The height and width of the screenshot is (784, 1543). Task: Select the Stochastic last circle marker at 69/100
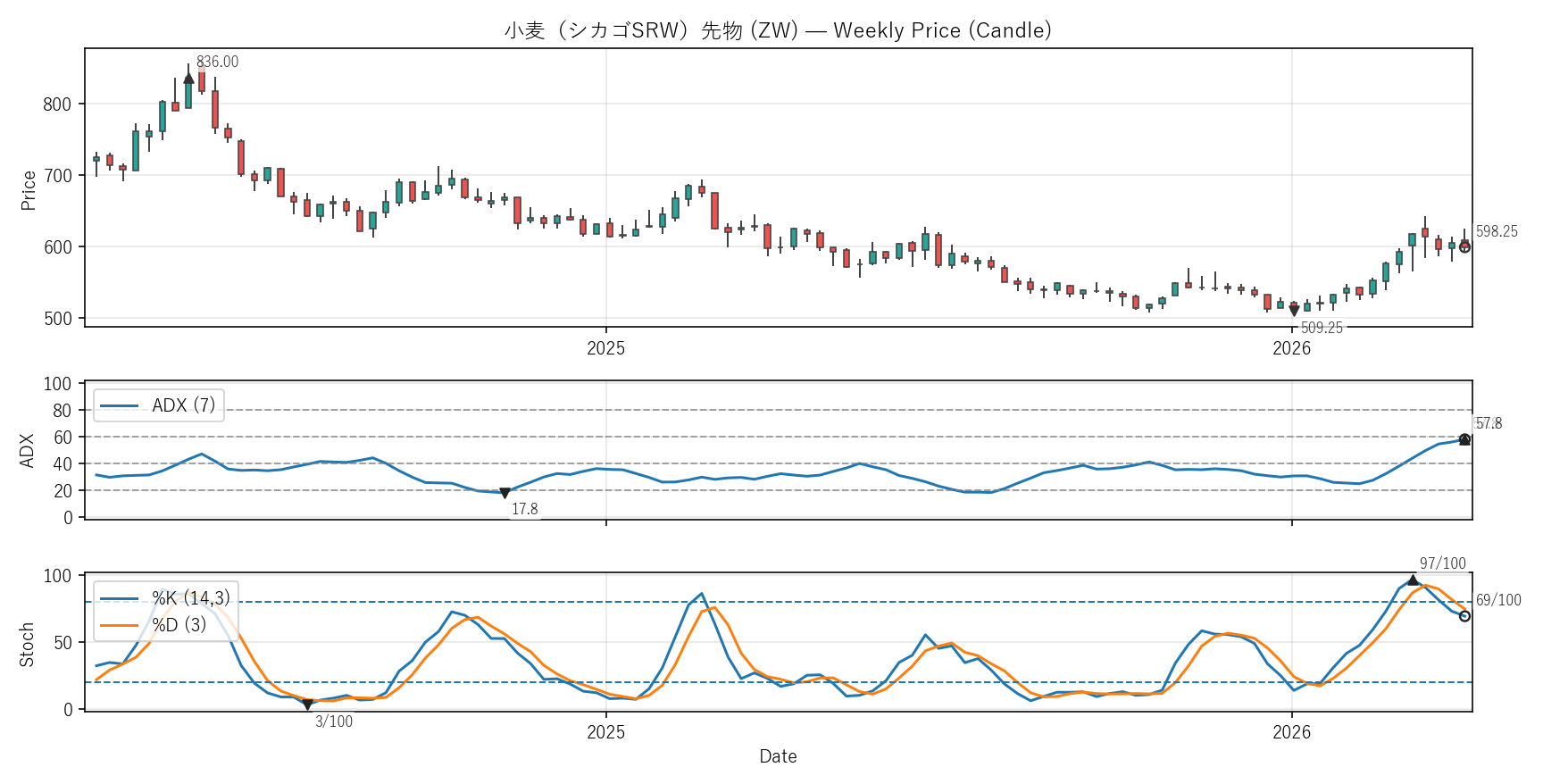(1464, 616)
